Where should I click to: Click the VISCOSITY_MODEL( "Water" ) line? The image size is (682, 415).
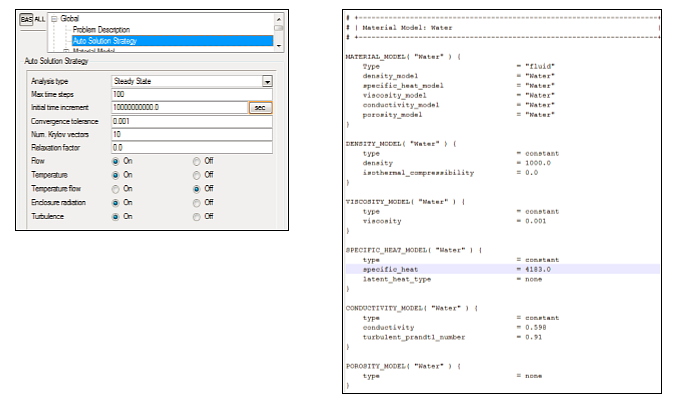tap(405, 202)
